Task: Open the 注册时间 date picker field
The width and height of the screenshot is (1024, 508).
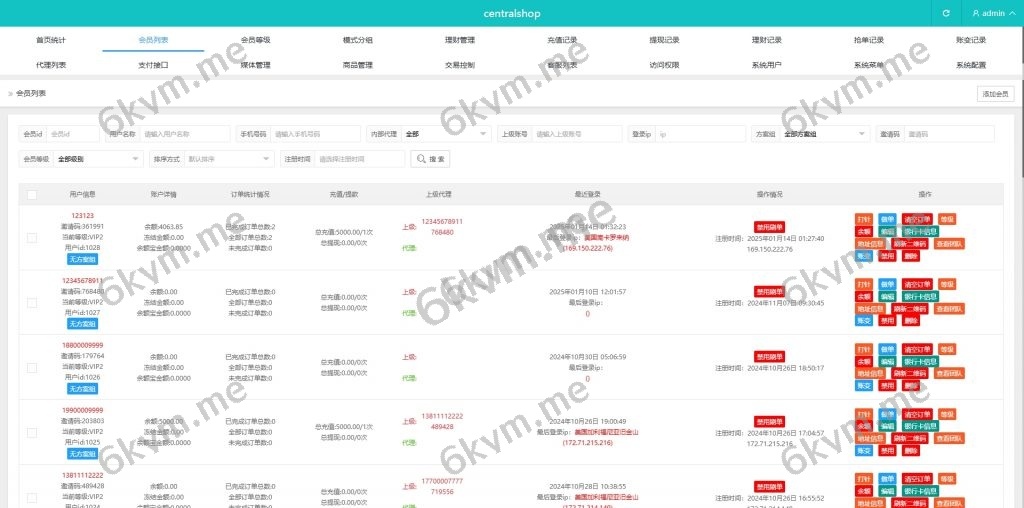Action: tap(360, 159)
